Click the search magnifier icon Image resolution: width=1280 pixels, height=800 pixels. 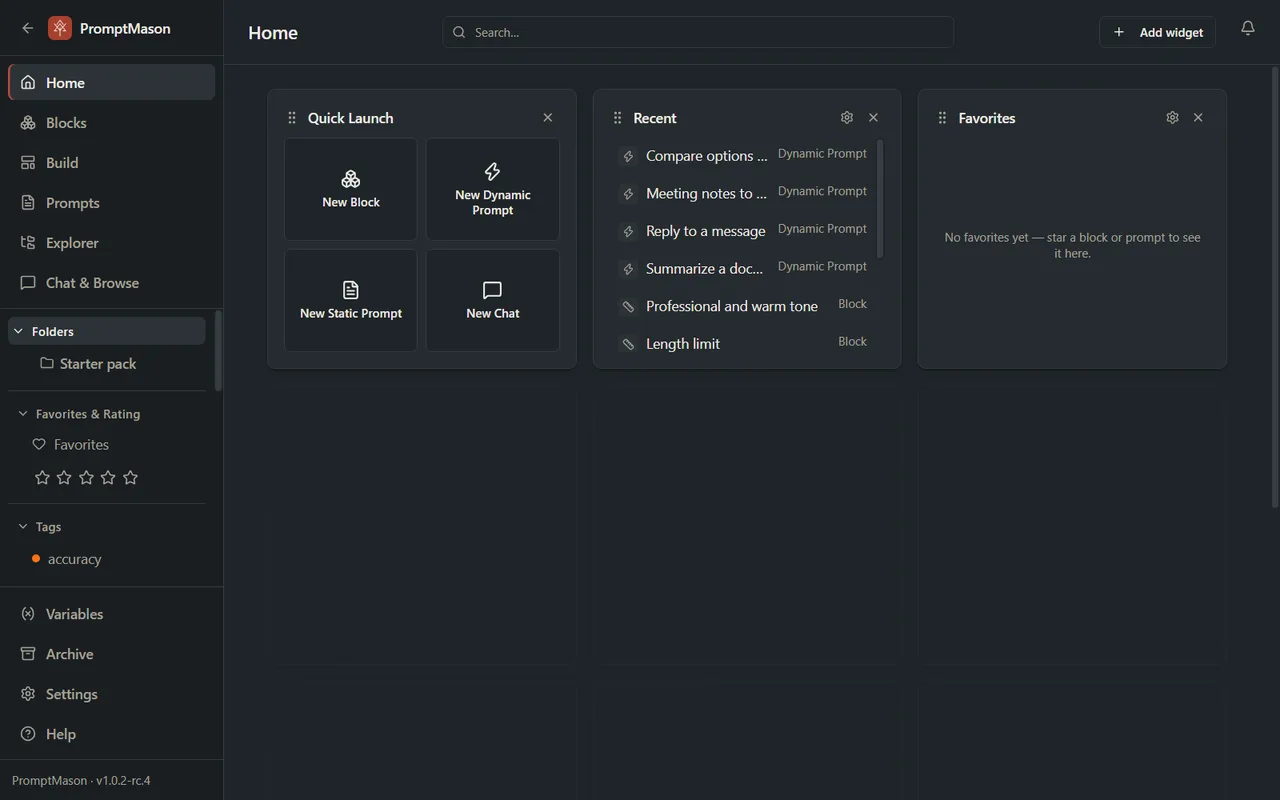coord(459,32)
